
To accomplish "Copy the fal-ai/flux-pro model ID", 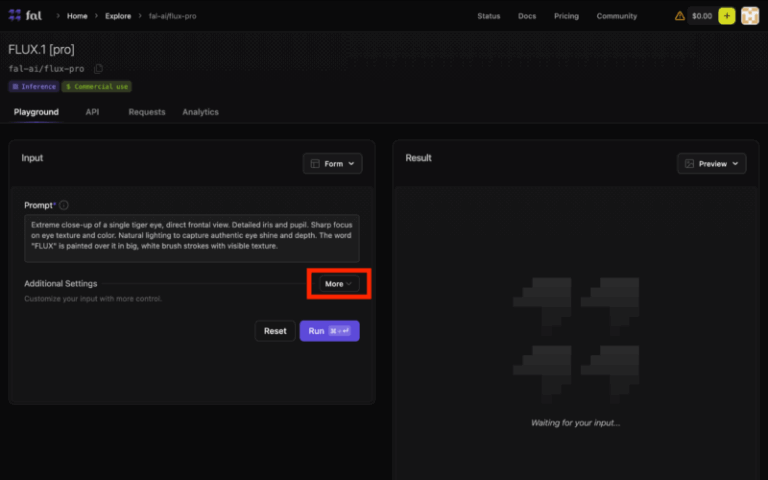I will click(x=98, y=69).
